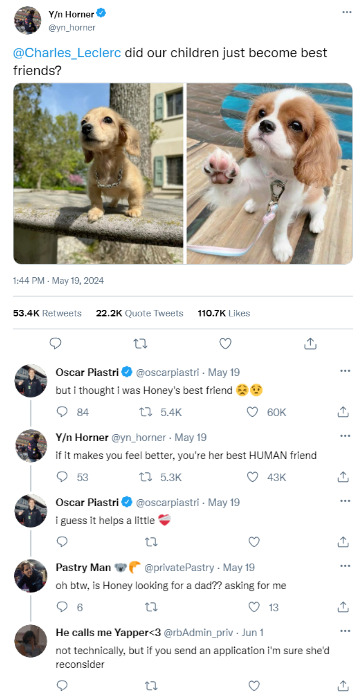Open Oscar Piastri's profile avatar in first reply

[31, 380]
